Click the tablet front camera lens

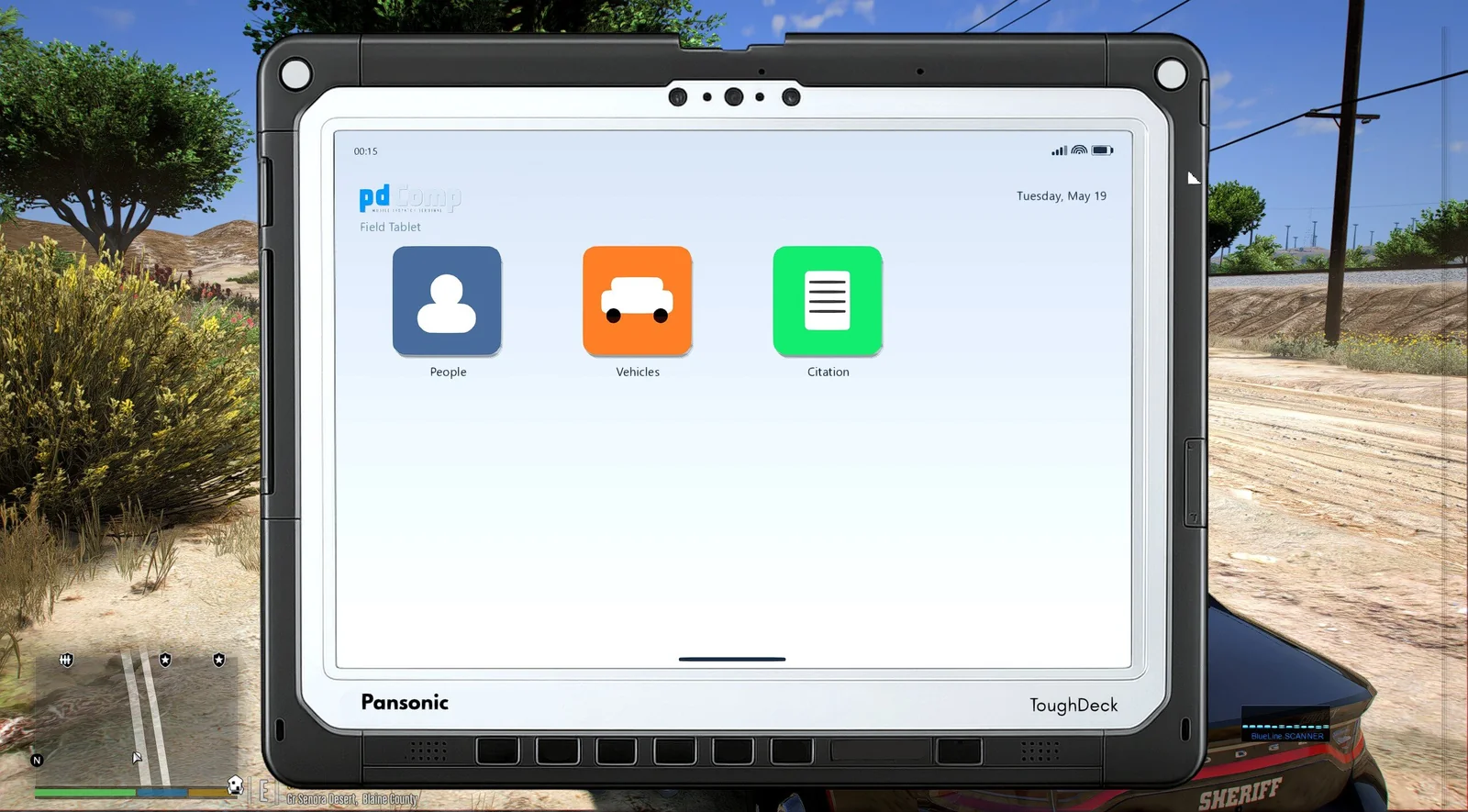coord(733,96)
